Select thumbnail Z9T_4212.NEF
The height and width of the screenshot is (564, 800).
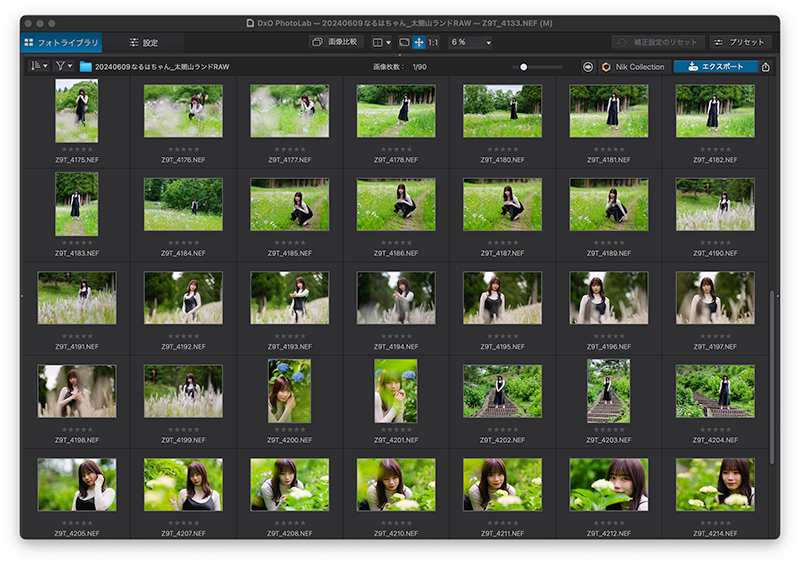tap(609, 484)
